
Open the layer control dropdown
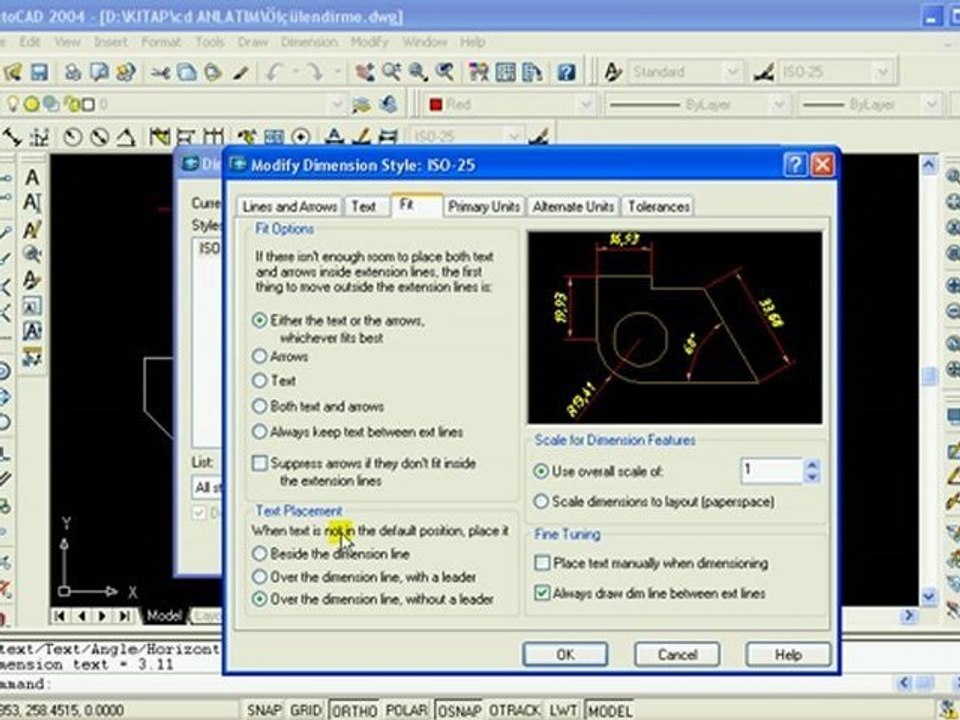[336, 105]
